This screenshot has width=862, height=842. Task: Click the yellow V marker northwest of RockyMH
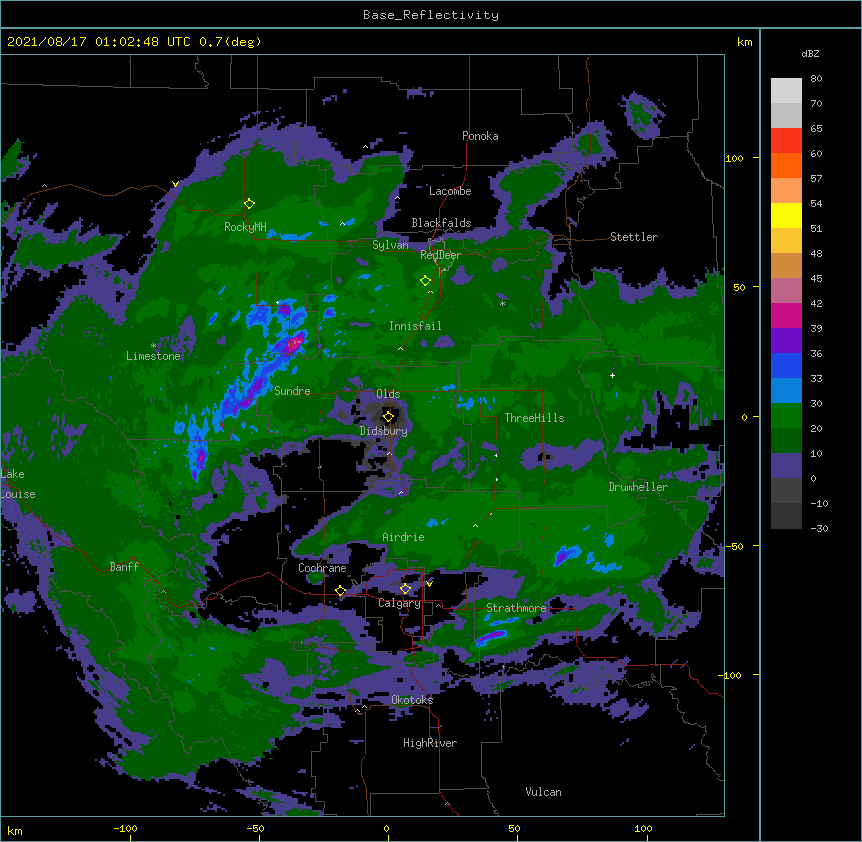pyautogui.click(x=175, y=184)
